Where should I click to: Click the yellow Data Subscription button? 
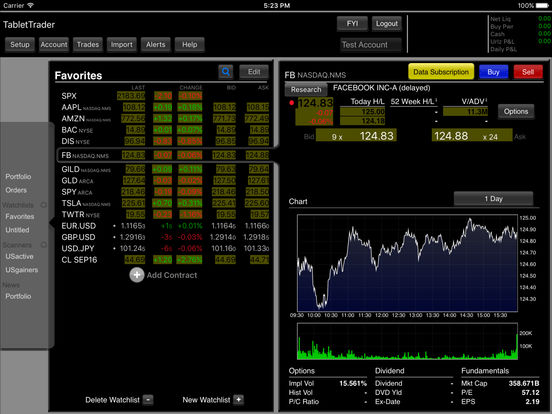tap(441, 72)
